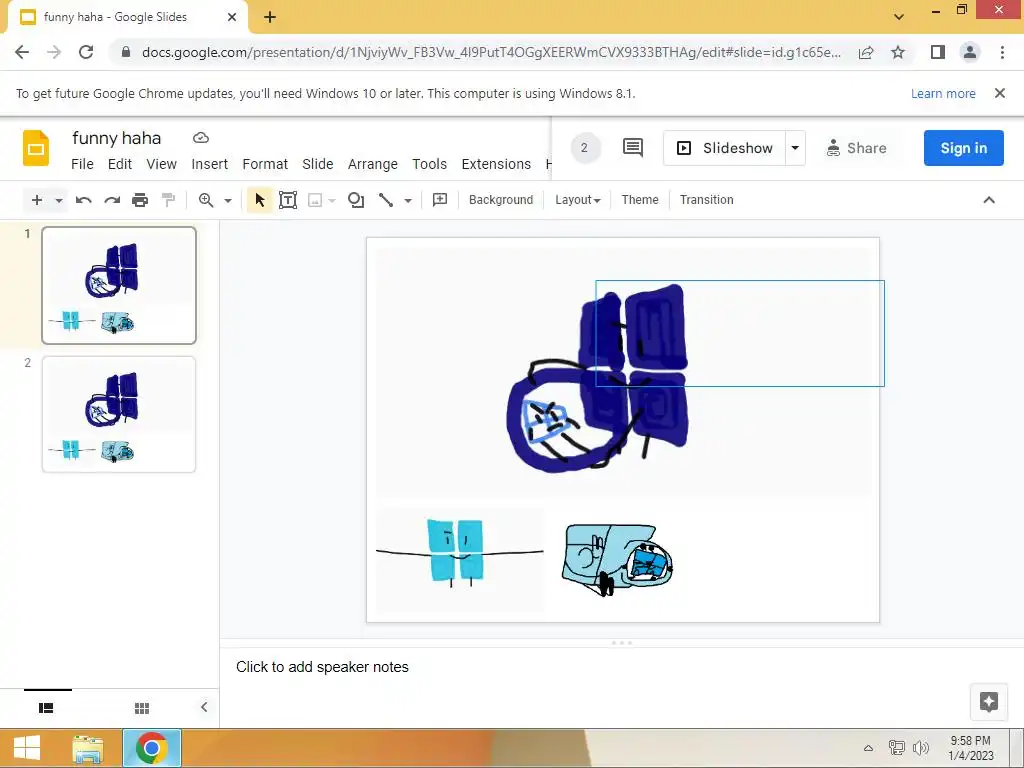This screenshot has width=1024, height=768.
Task: Open the zoom level dropdown arrow
Action: [x=228, y=200]
